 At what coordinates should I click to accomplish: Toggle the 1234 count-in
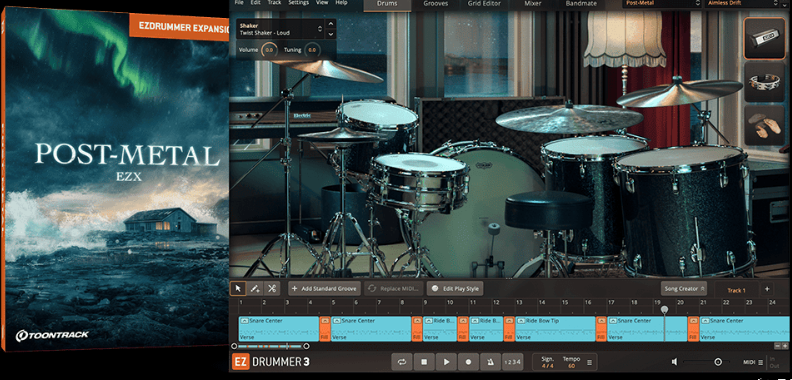pyautogui.click(x=512, y=362)
